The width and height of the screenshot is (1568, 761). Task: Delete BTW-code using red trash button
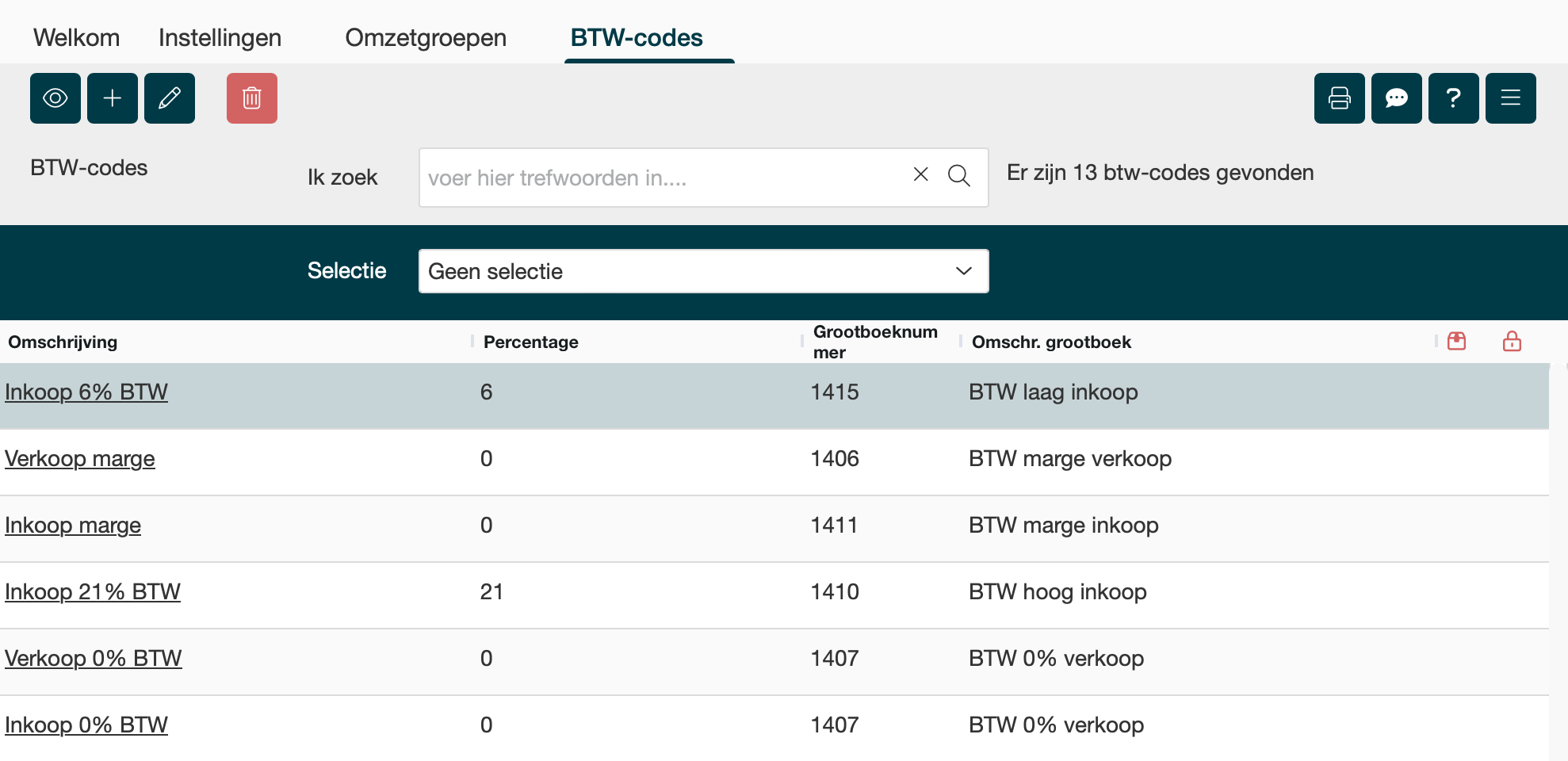(x=252, y=98)
